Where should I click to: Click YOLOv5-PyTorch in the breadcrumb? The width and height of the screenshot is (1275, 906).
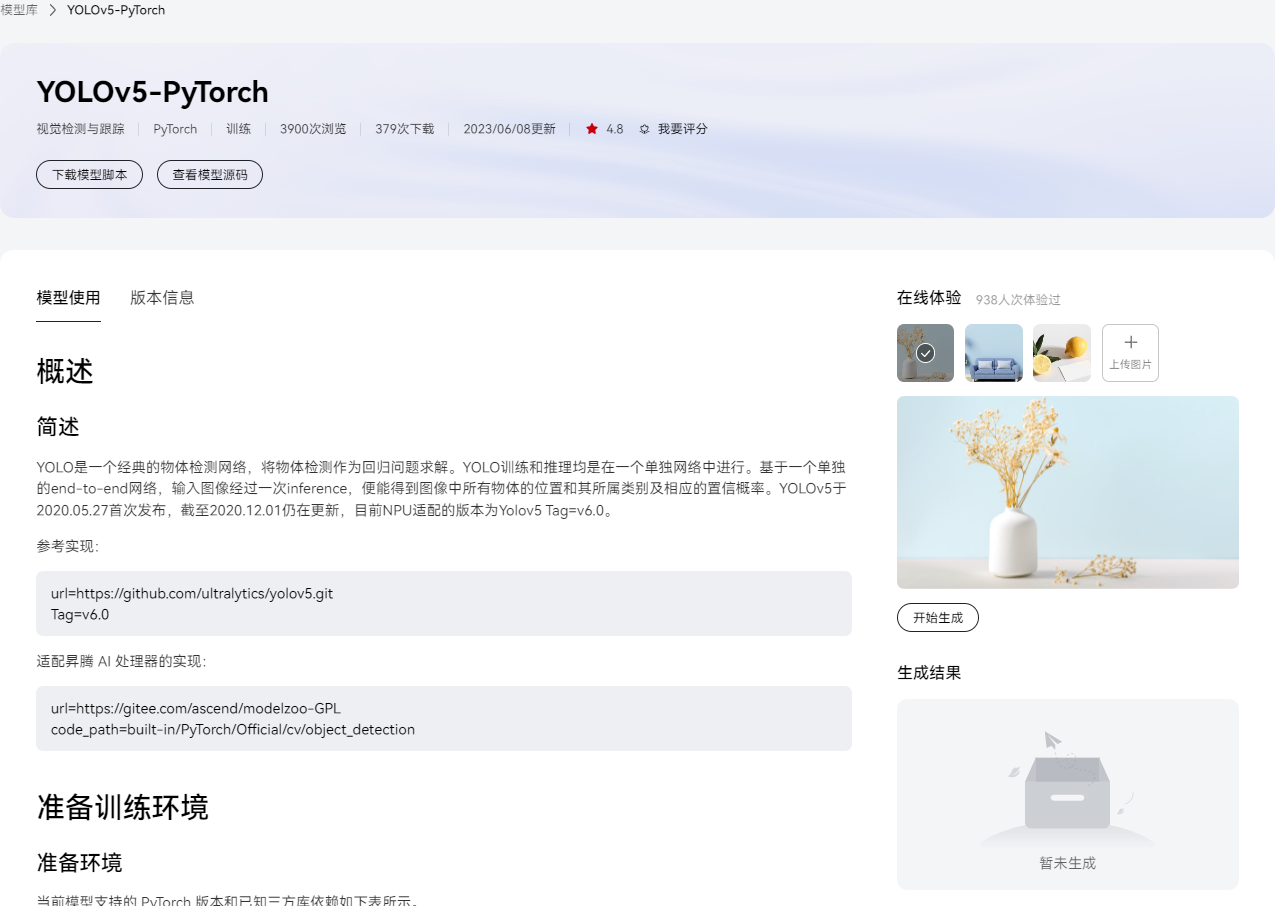[x=116, y=10]
